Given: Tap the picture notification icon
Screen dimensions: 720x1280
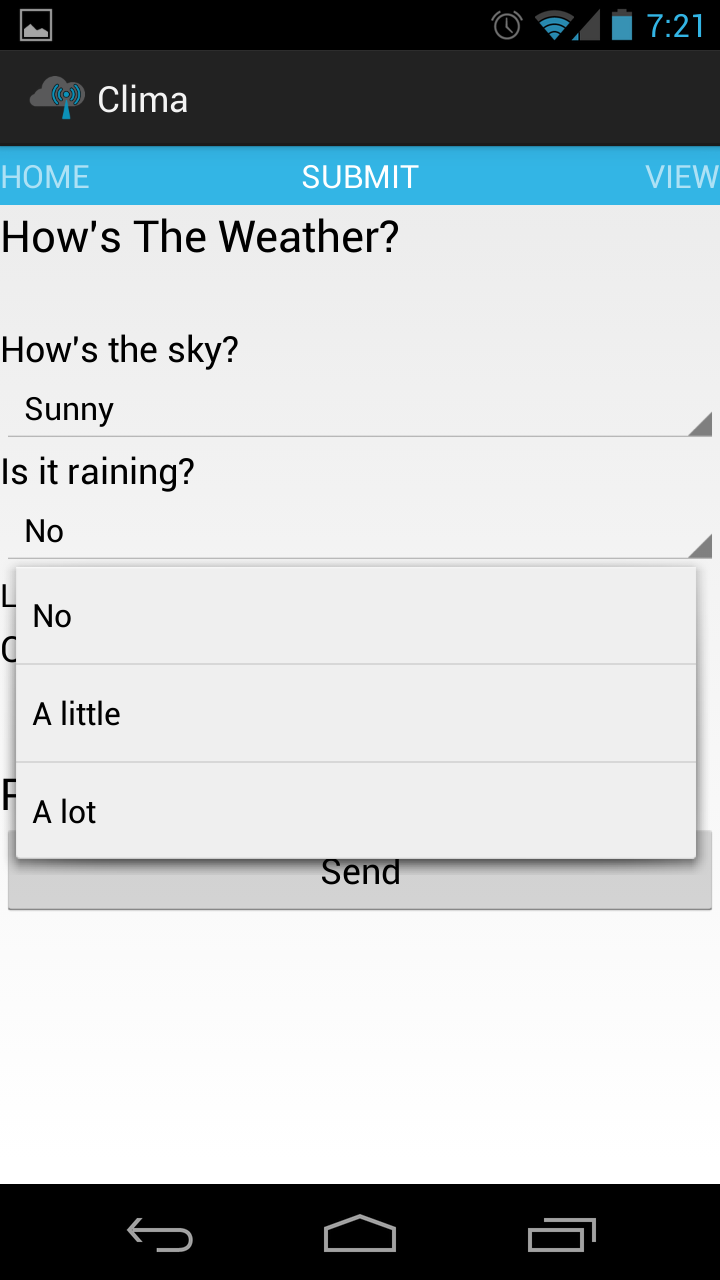Looking at the screenshot, I should pos(36,25).
